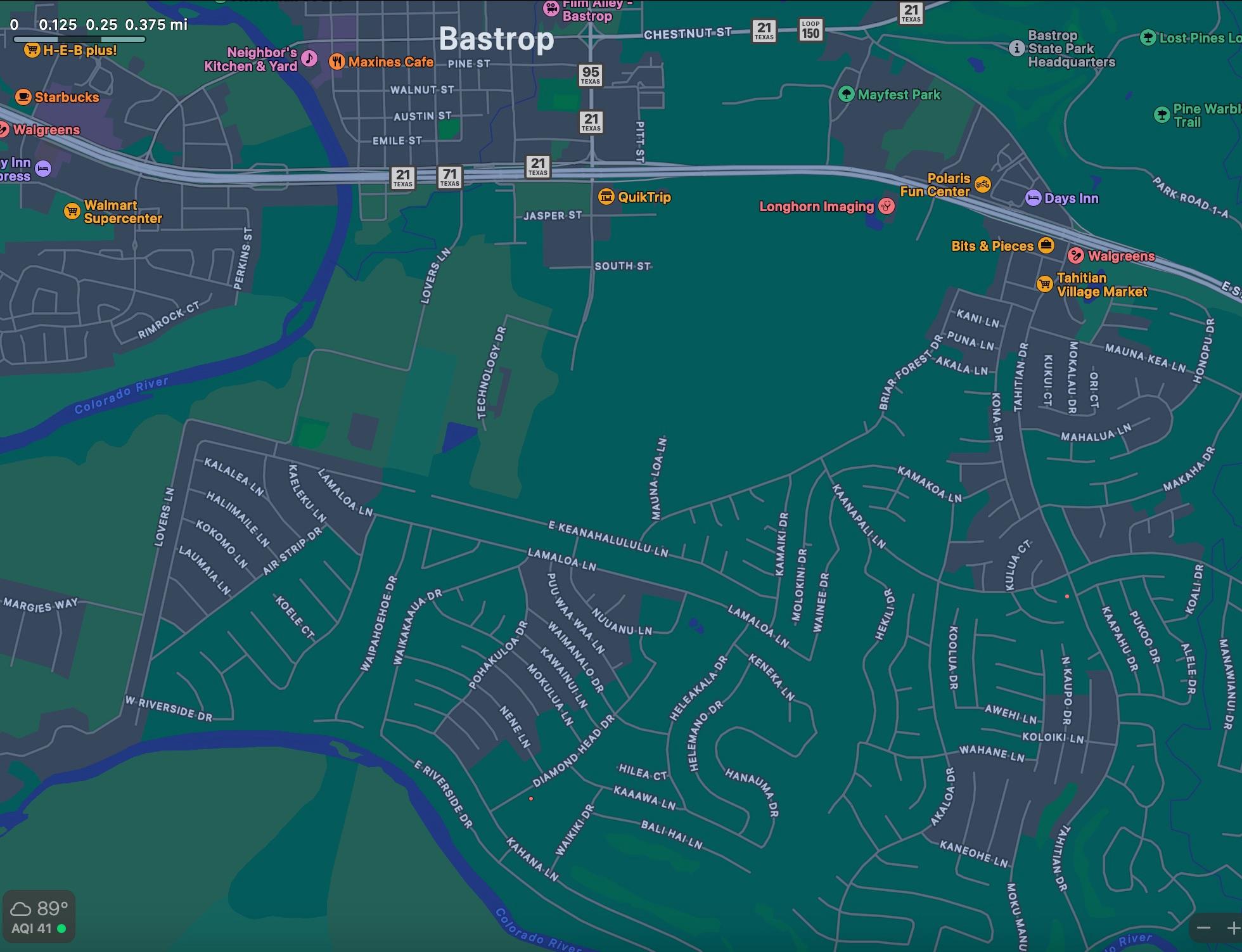The height and width of the screenshot is (952, 1242).
Task: Select the east Walgreens pharmacy icon
Action: tap(1076, 255)
